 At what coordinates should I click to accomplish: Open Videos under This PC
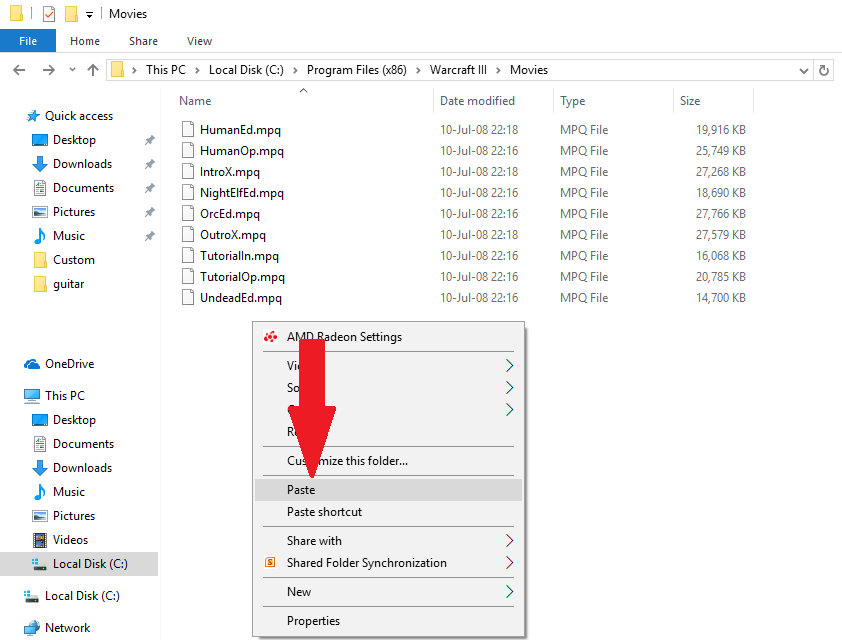(x=70, y=540)
